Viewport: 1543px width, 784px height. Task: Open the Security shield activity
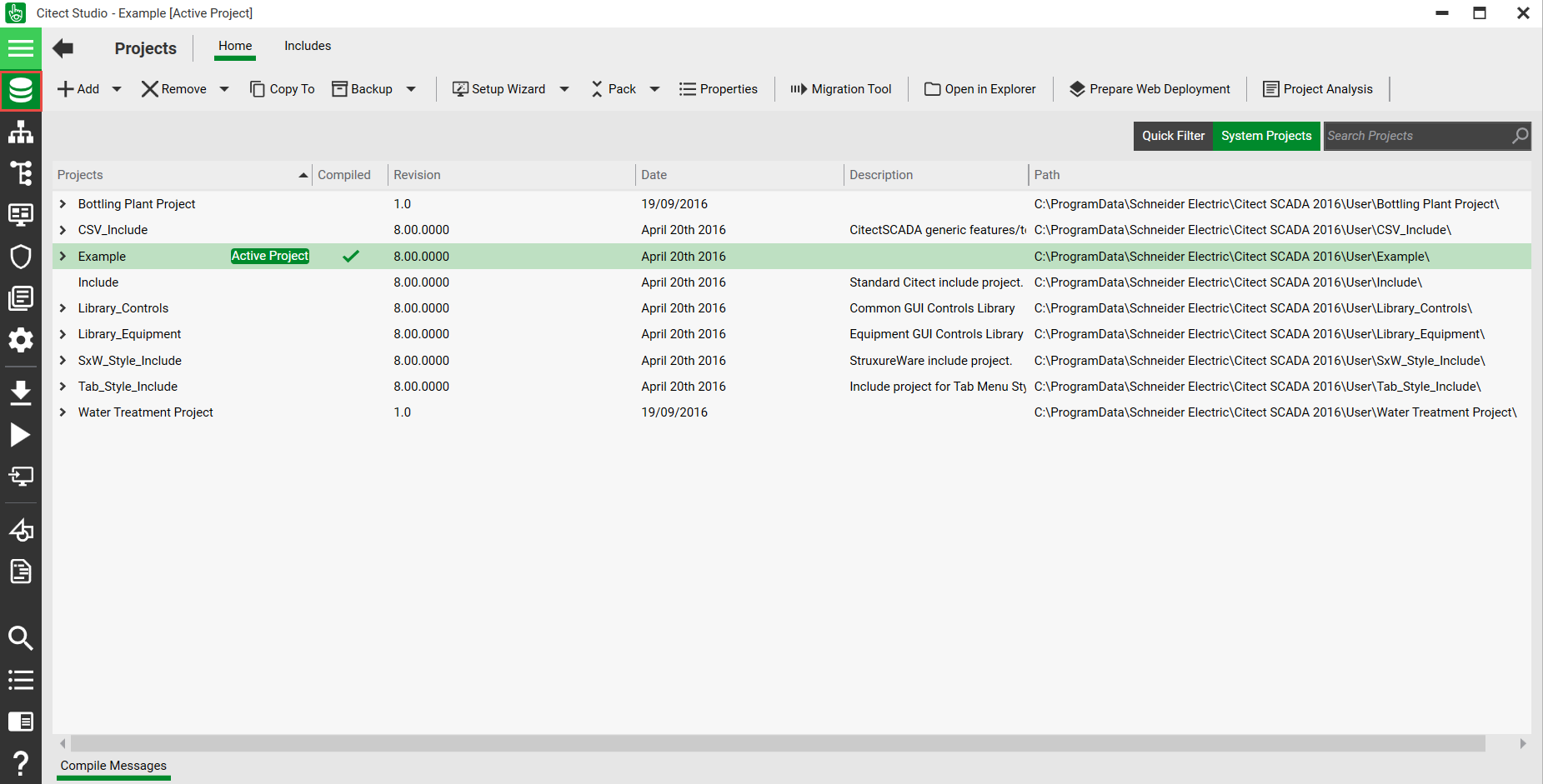[x=20, y=257]
